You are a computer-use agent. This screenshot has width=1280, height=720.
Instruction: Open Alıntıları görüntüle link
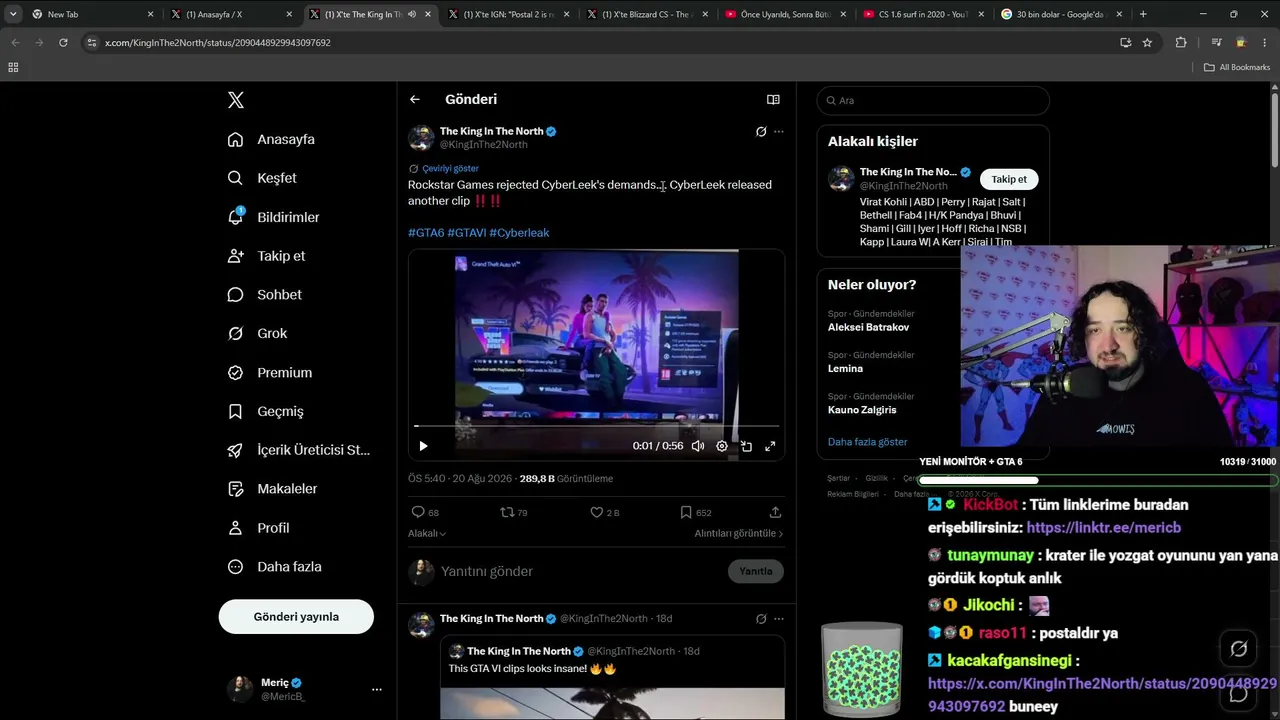point(739,534)
